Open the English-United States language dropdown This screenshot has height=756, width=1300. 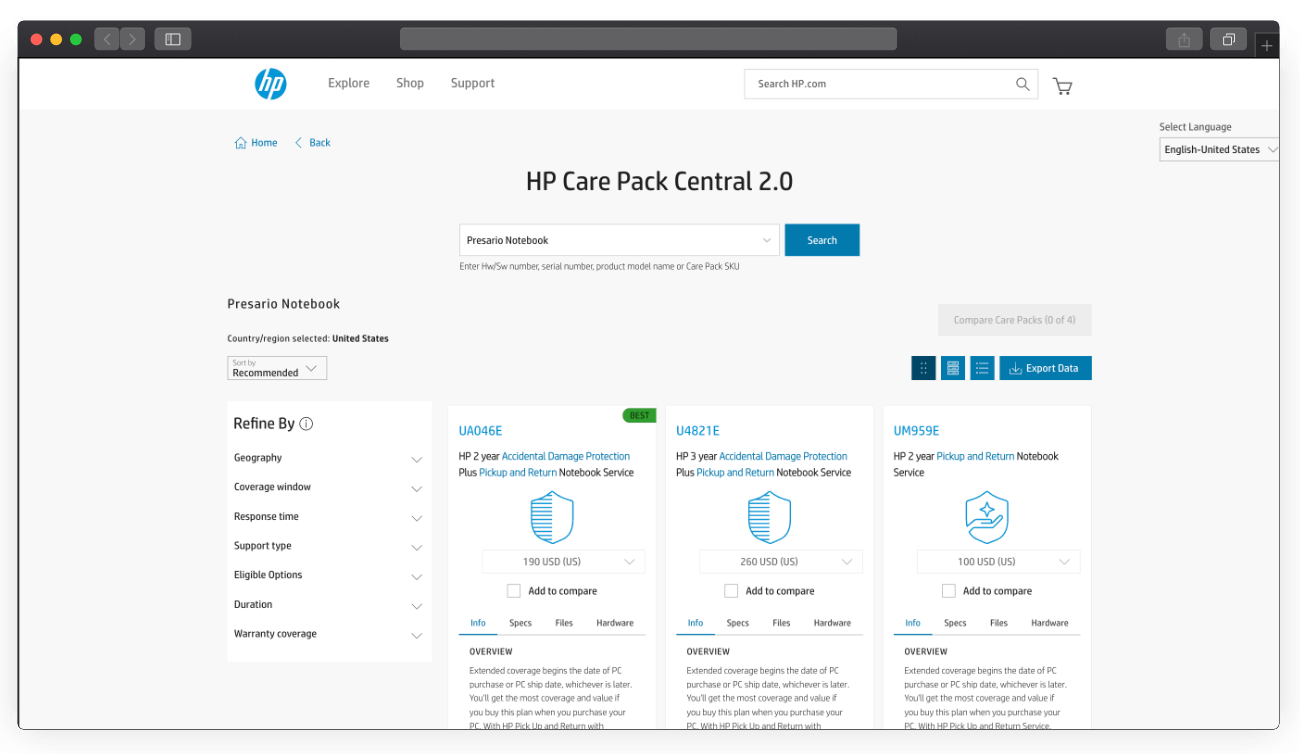click(1219, 149)
